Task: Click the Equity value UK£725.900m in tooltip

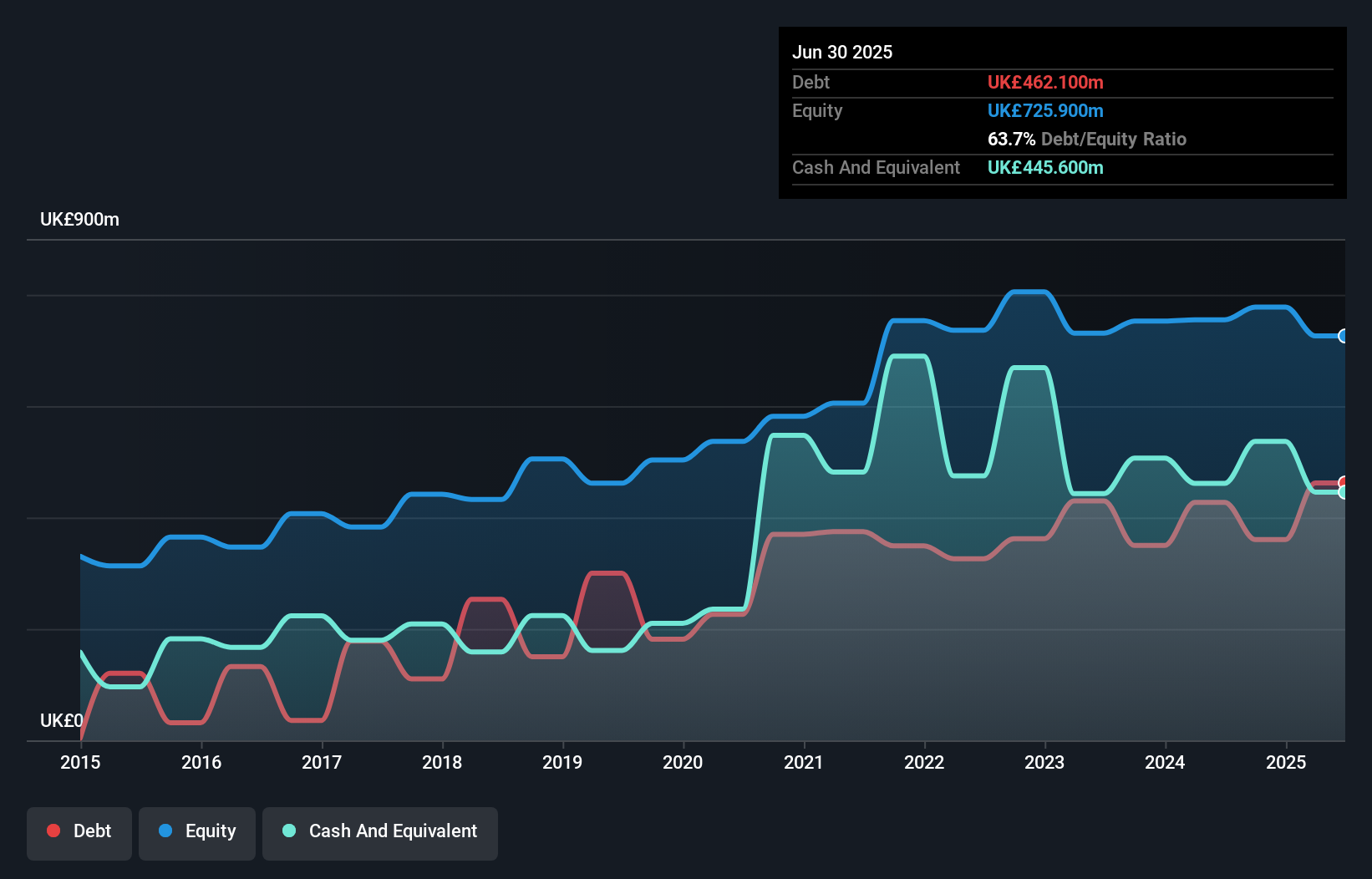Action: tap(1045, 110)
